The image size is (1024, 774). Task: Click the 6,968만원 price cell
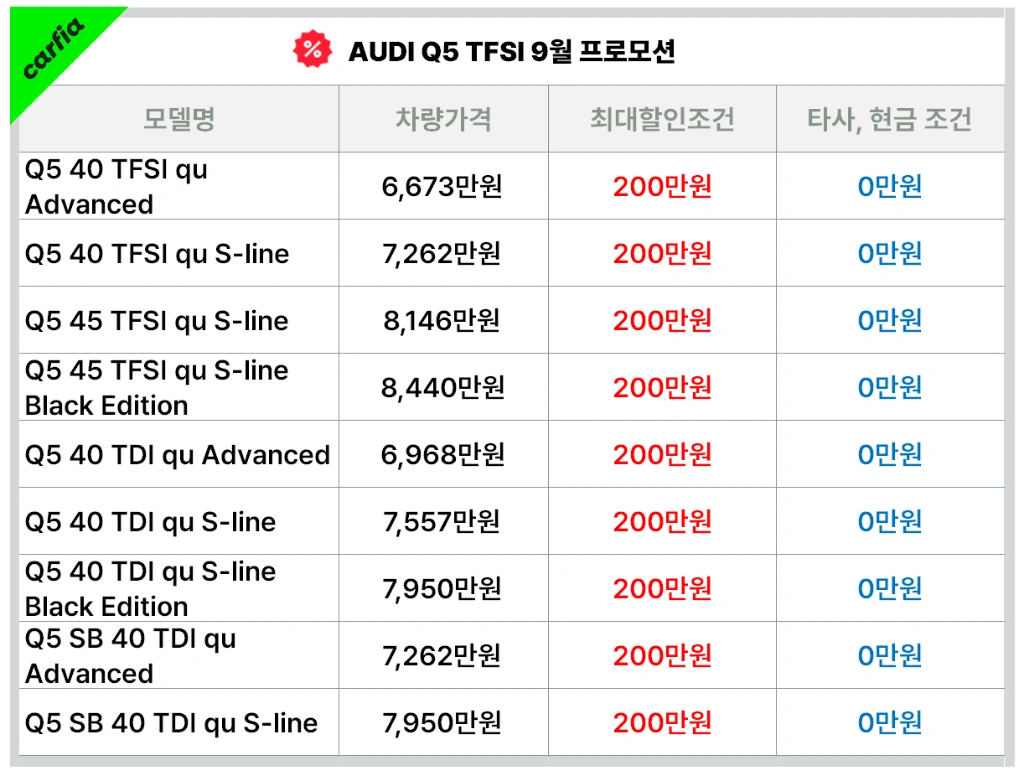pyautogui.click(x=442, y=455)
